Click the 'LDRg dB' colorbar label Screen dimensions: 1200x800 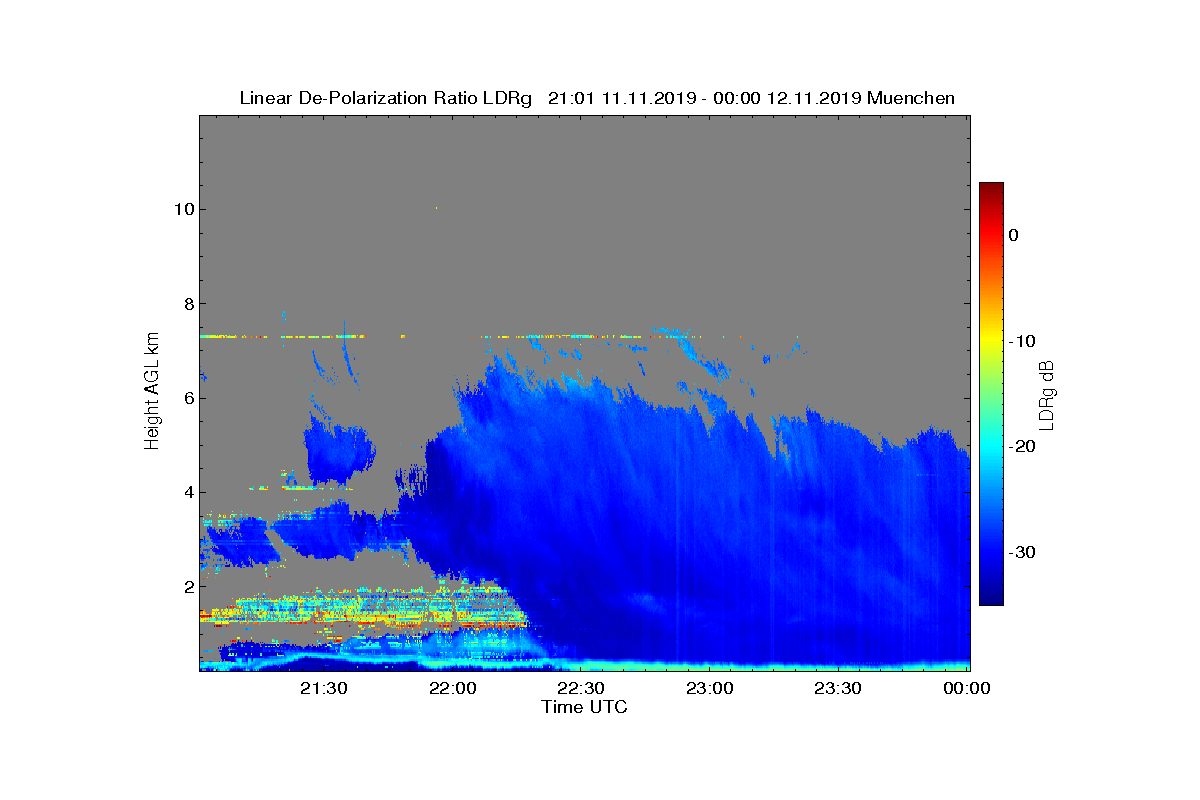[x=1047, y=394]
